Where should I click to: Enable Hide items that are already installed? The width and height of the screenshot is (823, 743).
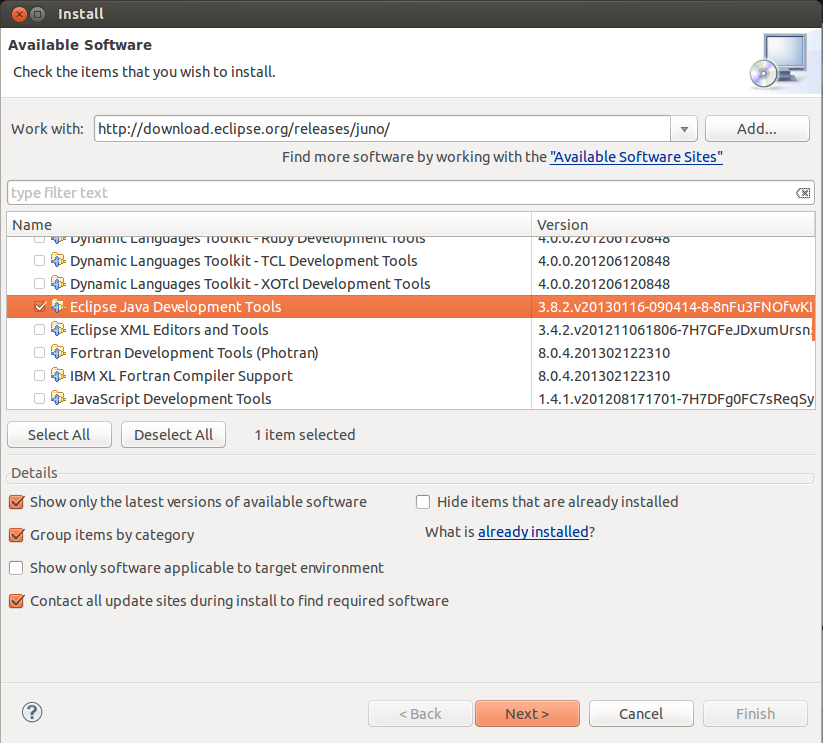[x=423, y=502]
